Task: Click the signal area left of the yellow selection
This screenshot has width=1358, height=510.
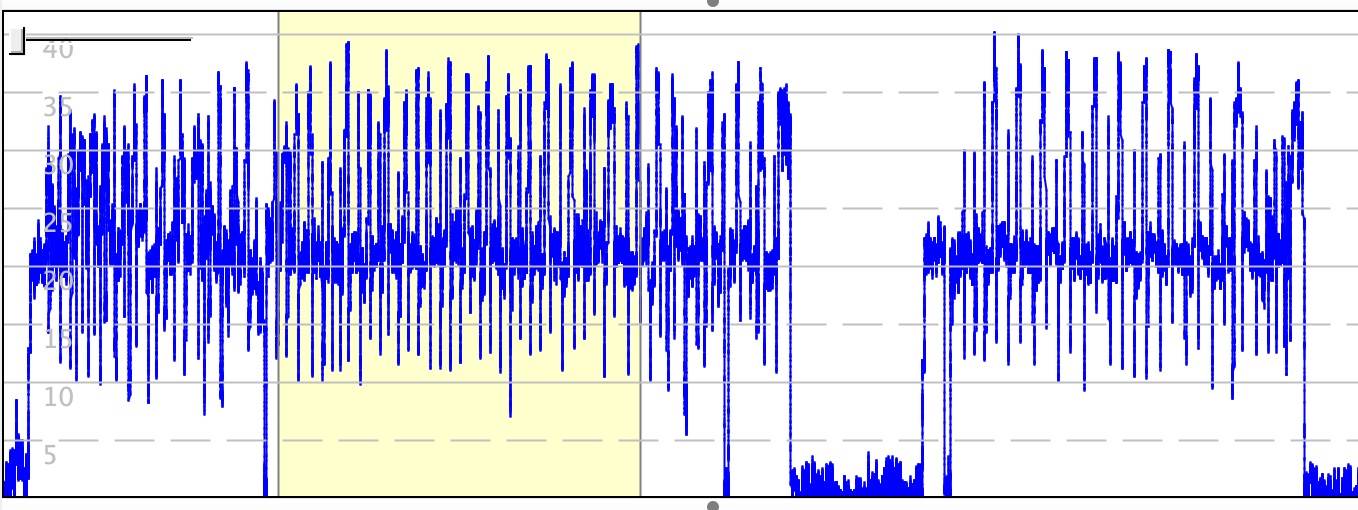Action: pos(150,250)
